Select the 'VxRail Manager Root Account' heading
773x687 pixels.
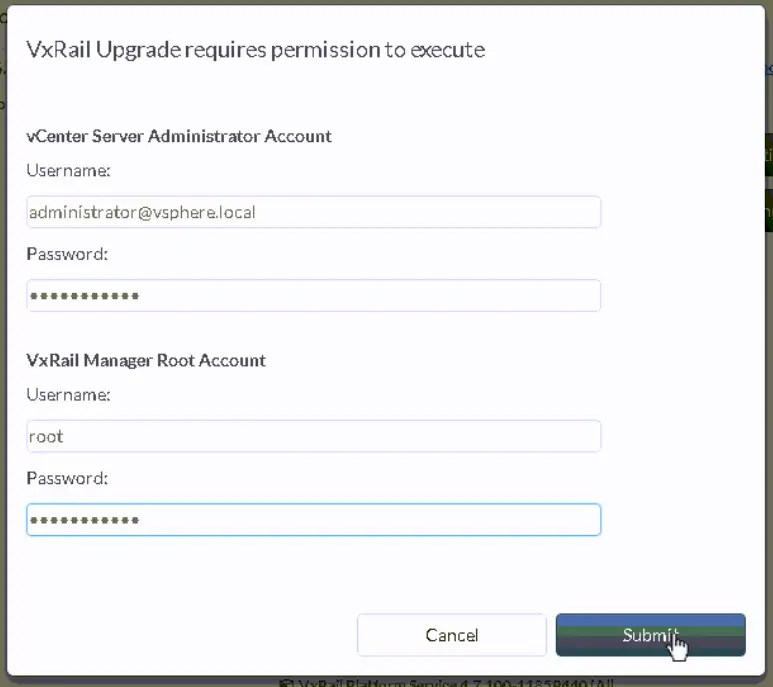click(x=146, y=360)
